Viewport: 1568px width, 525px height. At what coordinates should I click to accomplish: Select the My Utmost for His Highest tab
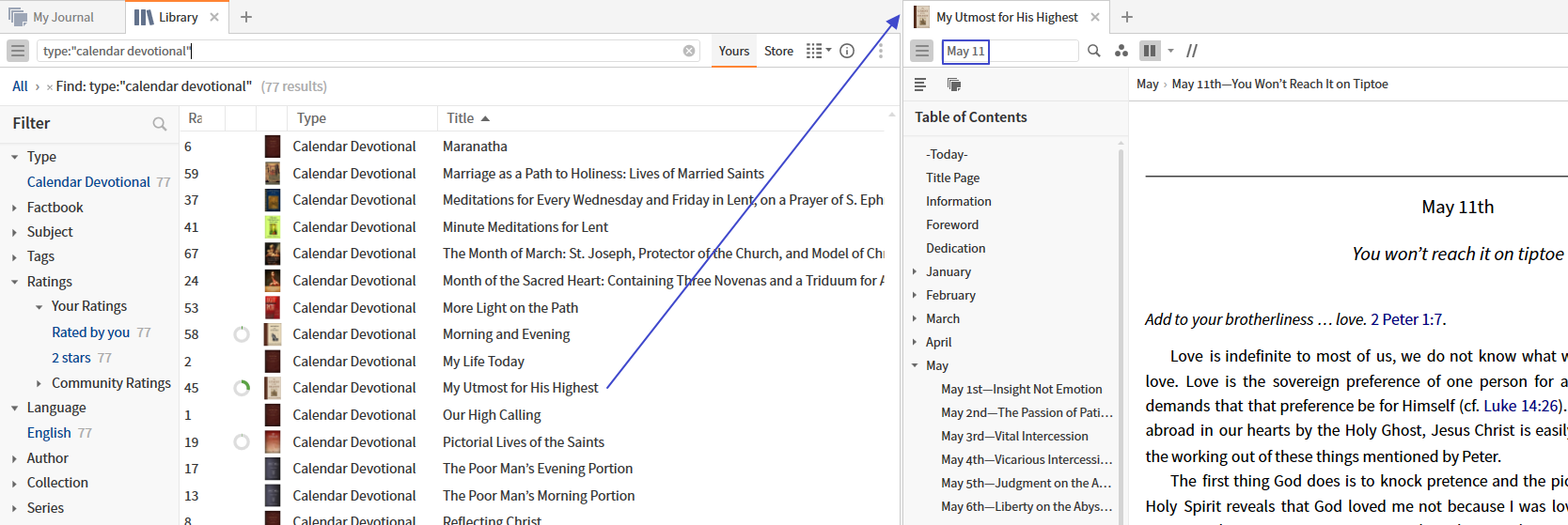coord(1007,17)
